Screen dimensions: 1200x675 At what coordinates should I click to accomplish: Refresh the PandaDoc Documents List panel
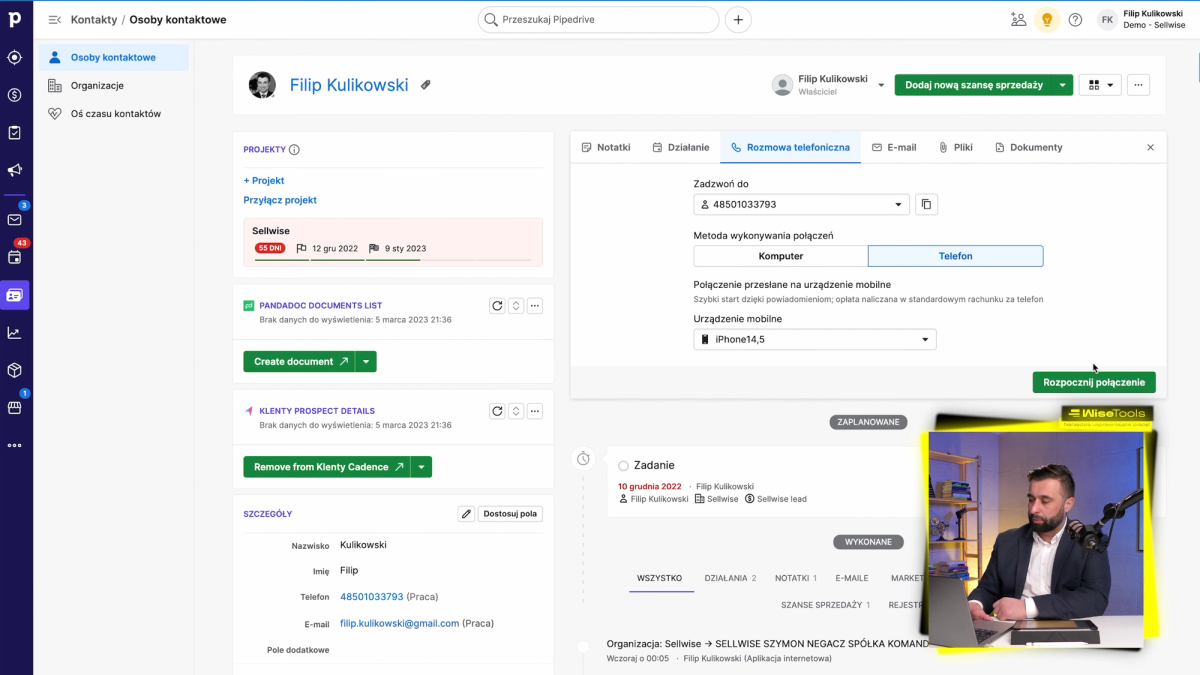click(497, 306)
